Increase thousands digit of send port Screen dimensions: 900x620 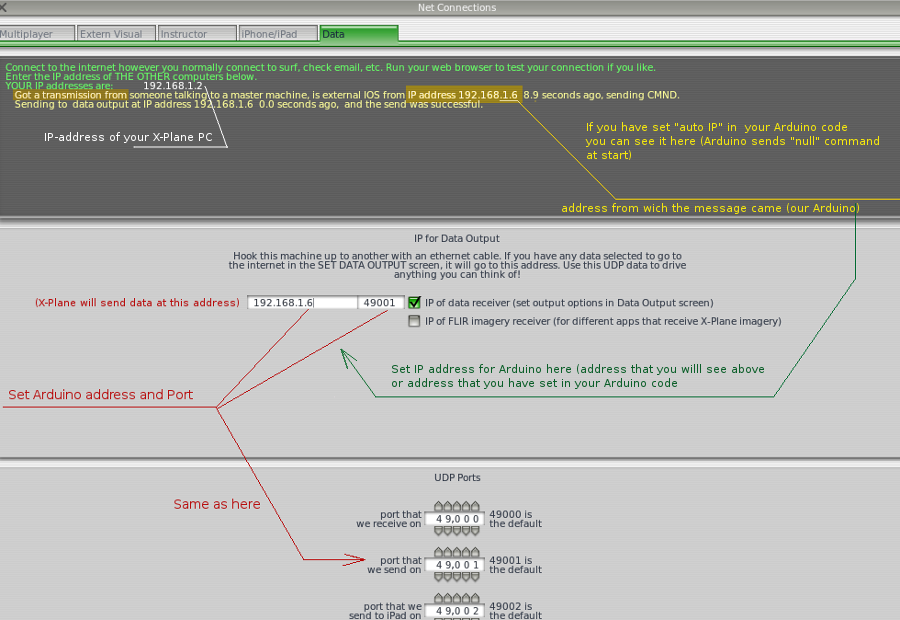[448, 552]
